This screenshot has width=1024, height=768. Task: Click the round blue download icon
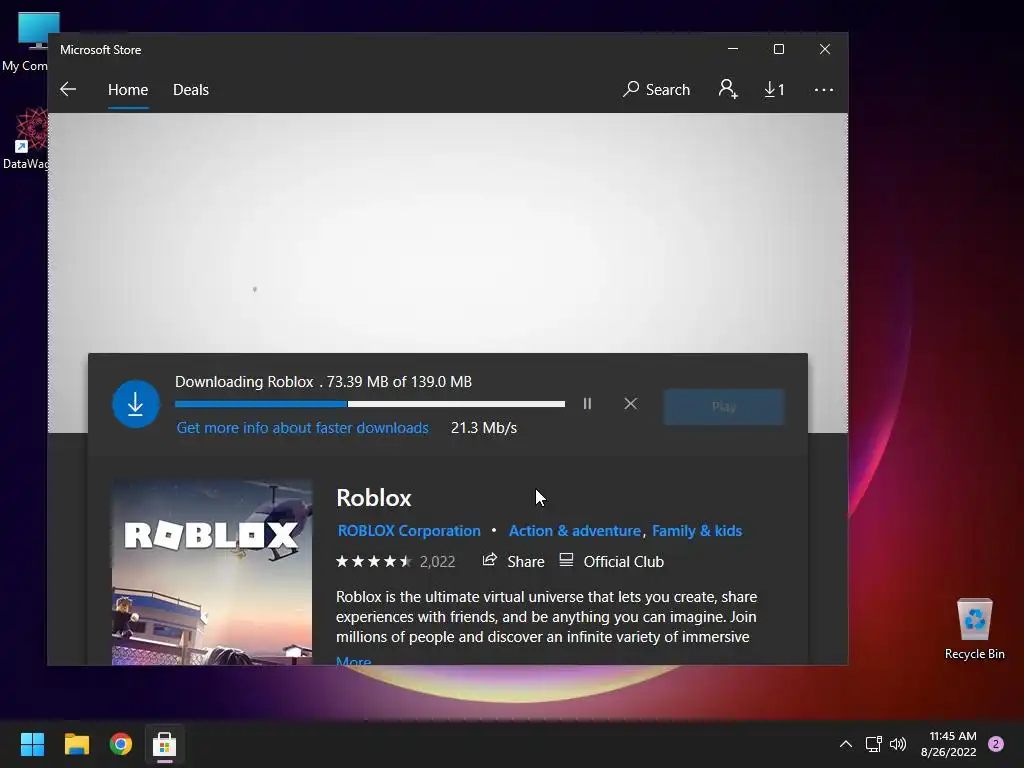click(136, 404)
